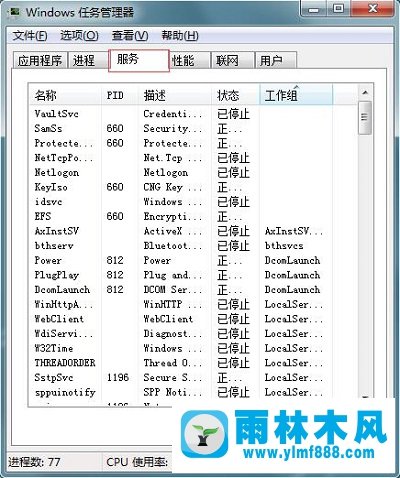
Task: Click the Thread O... description cell
Action: [173, 363]
